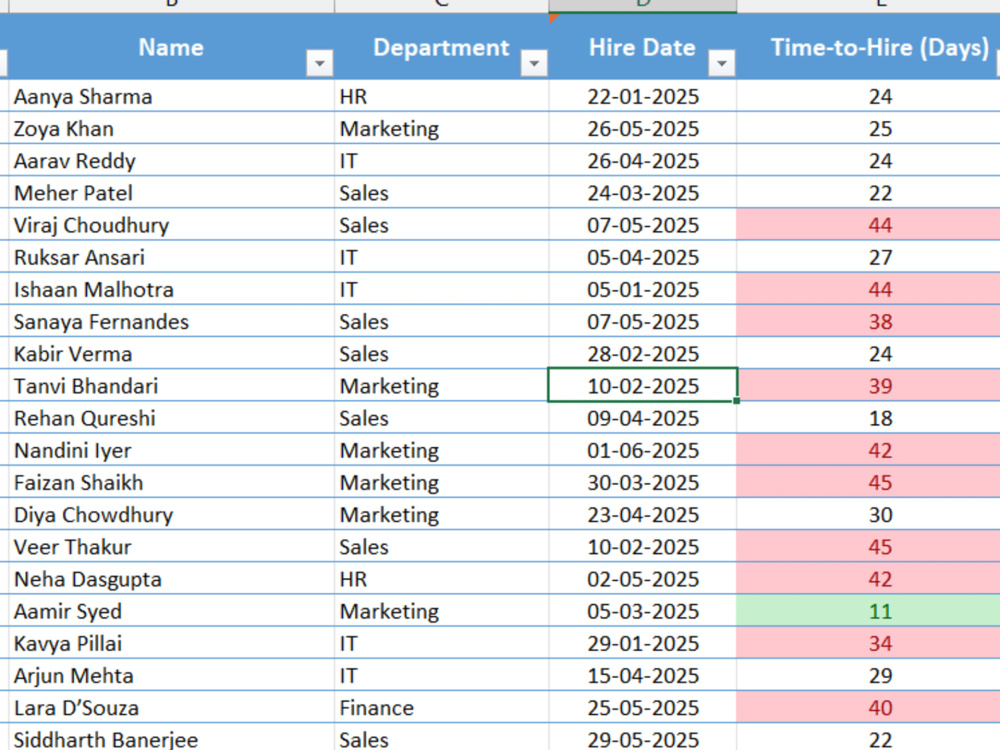Click the Zoya Khan name cell
1000x750 pixels.
click(x=171, y=128)
